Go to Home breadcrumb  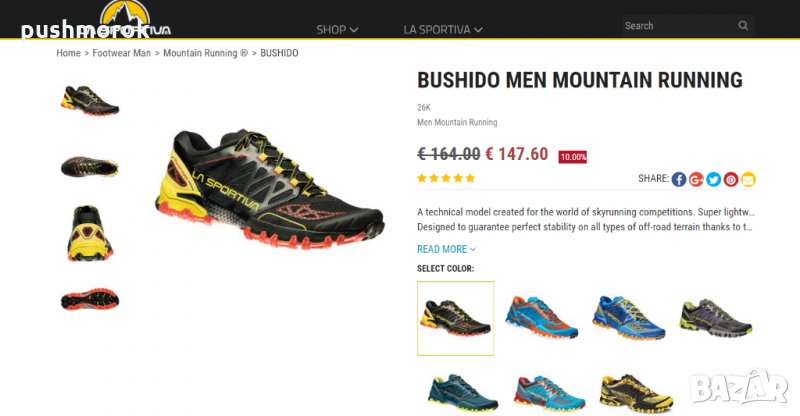pyautogui.click(x=68, y=53)
